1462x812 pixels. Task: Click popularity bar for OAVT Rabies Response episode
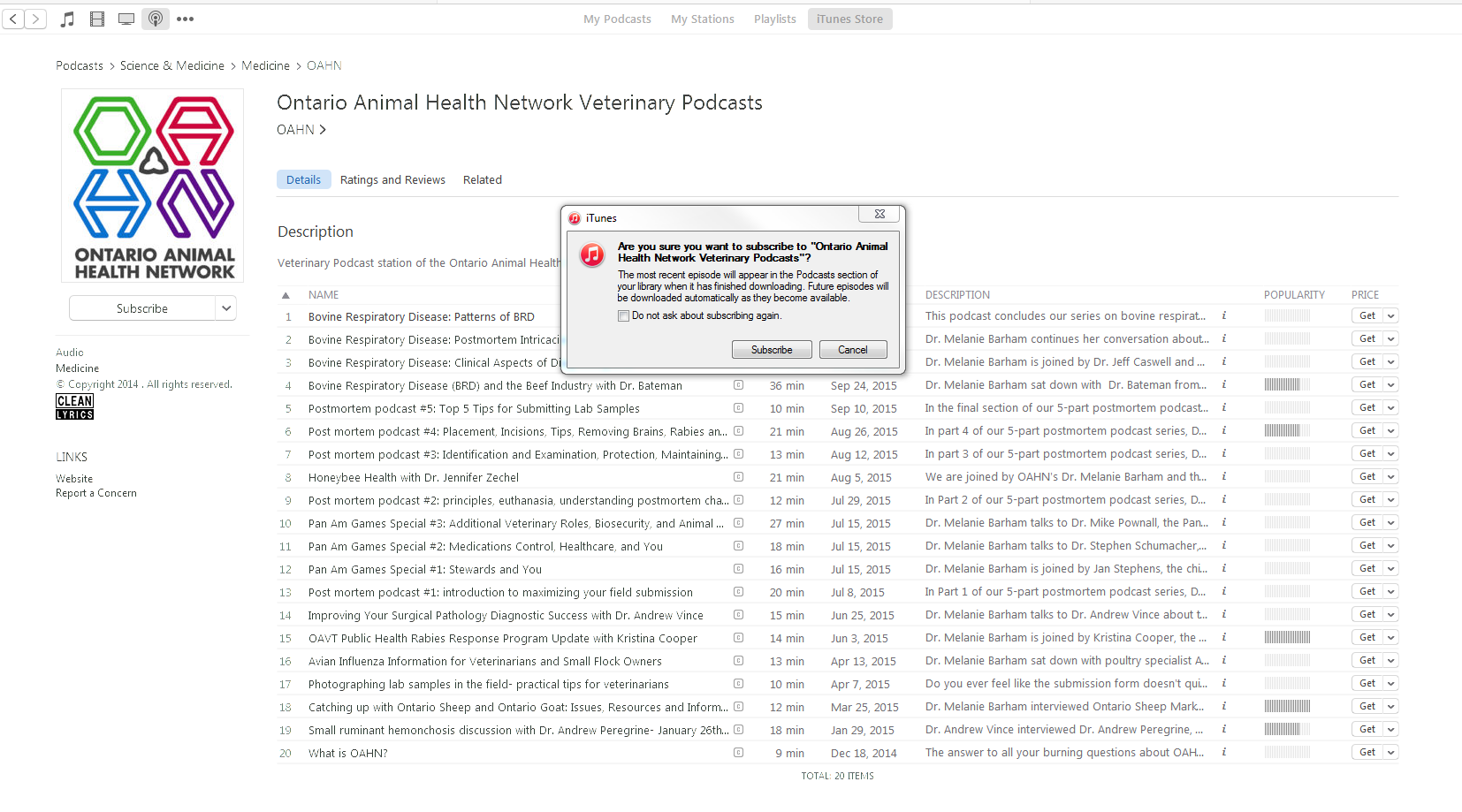click(x=1287, y=637)
